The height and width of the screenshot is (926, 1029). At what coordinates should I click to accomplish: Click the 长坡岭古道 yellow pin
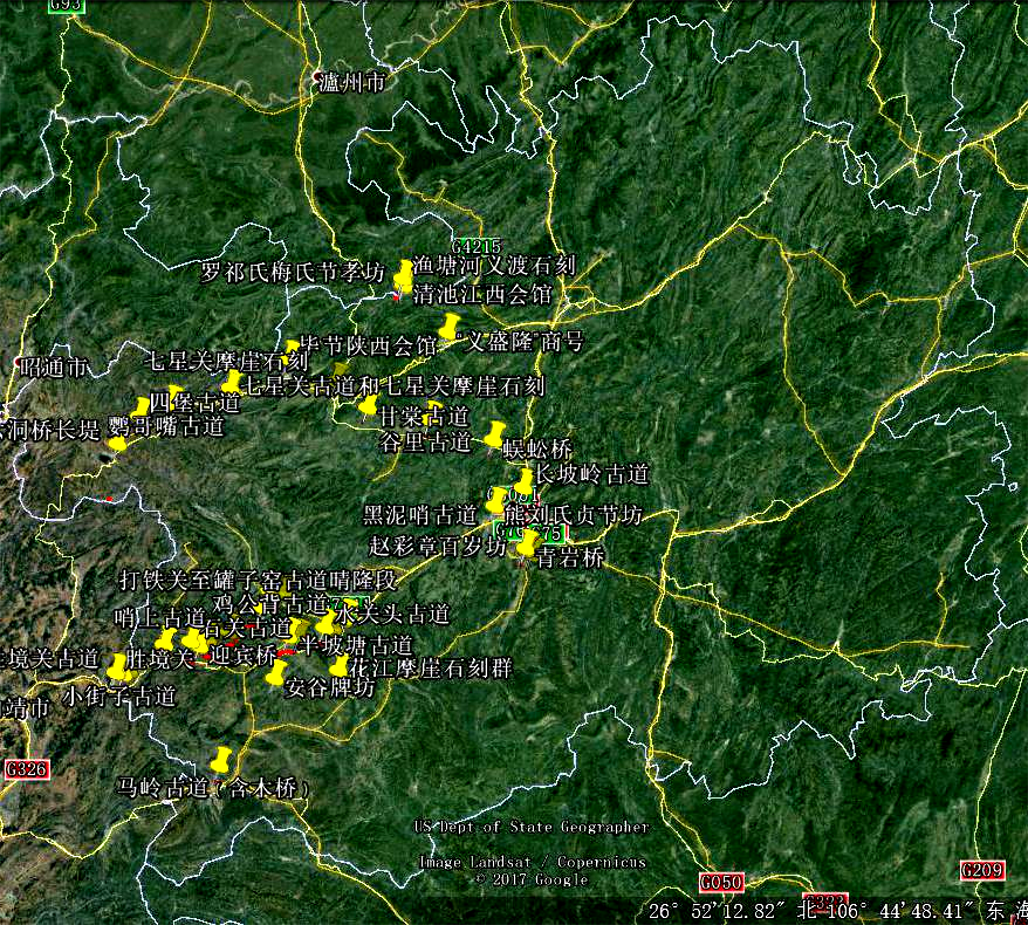tap(524, 483)
